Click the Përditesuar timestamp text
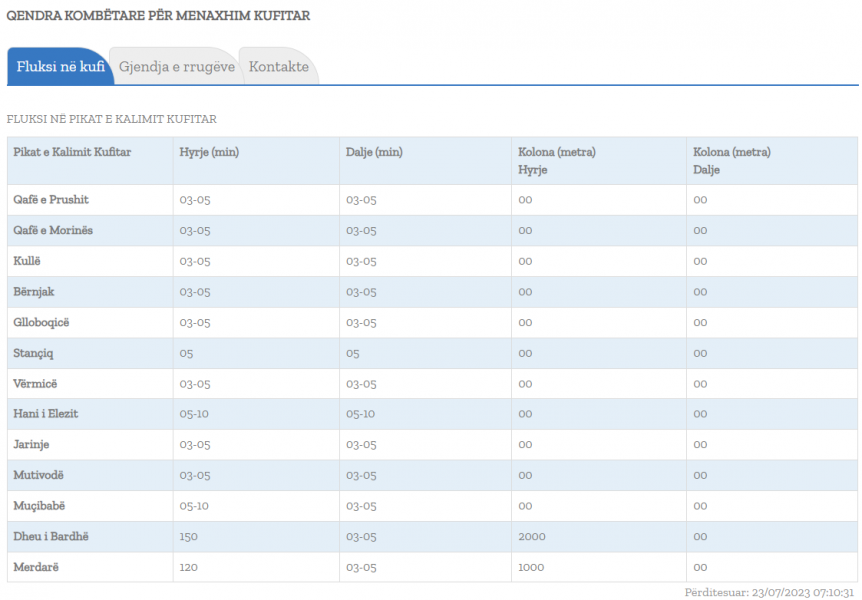The width and height of the screenshot is (862, 600). (769, 592)
